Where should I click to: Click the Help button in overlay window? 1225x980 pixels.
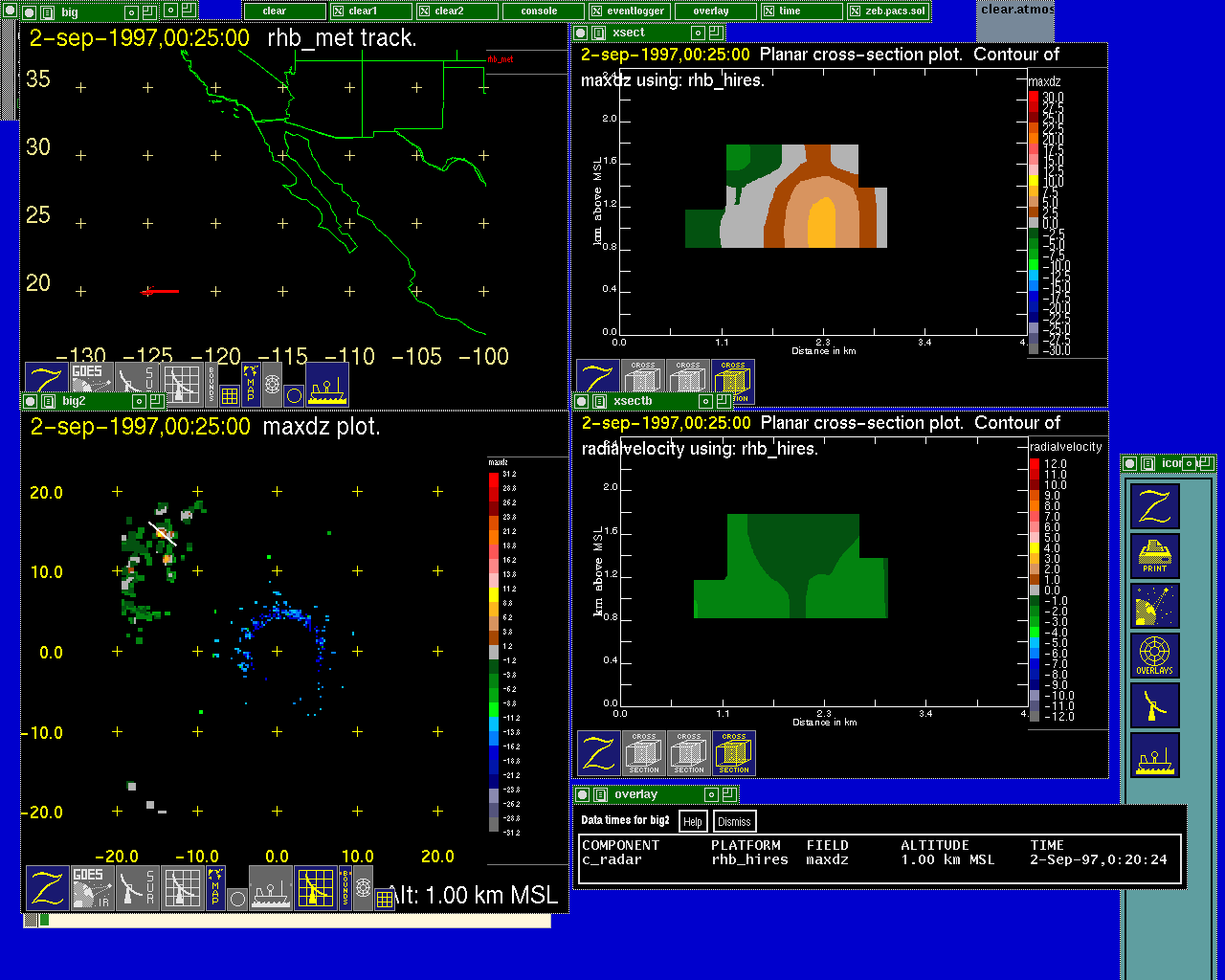[x=692, y=821]
